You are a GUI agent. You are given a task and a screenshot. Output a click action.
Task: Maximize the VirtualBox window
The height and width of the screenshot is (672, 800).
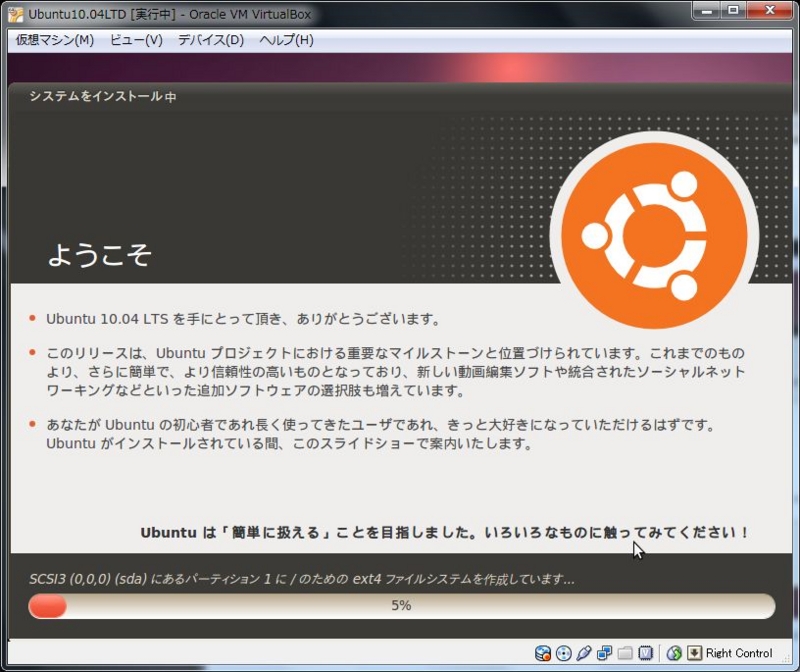coord(733,11)
